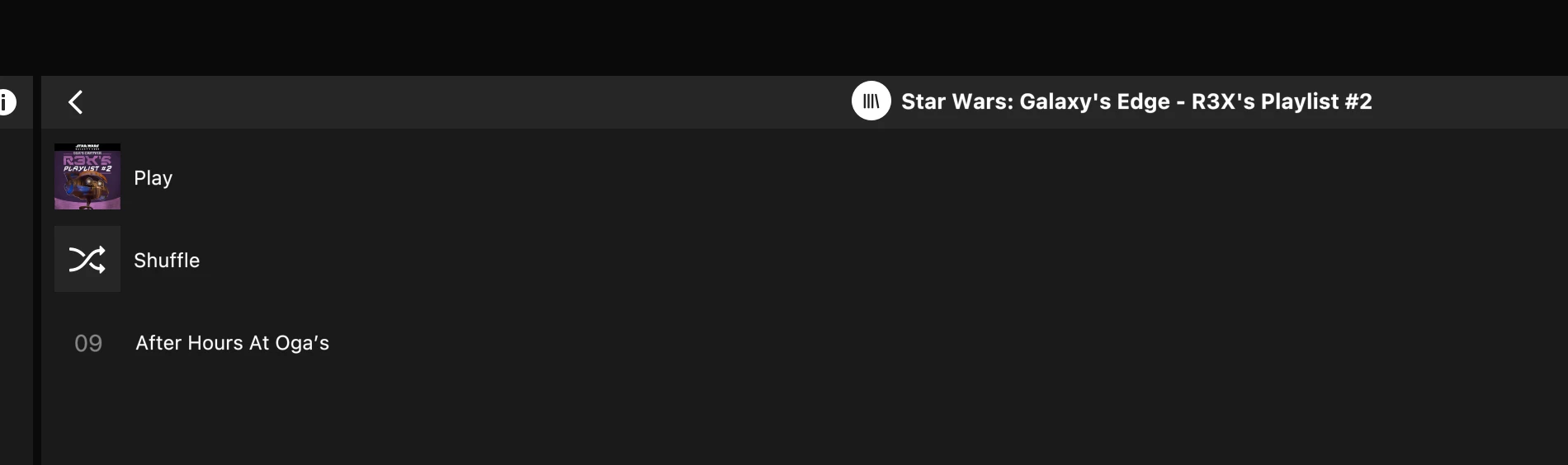The image size is (1568, 465).
Task: Select the track After Hours At Oga's
Action: pos(232,343)
